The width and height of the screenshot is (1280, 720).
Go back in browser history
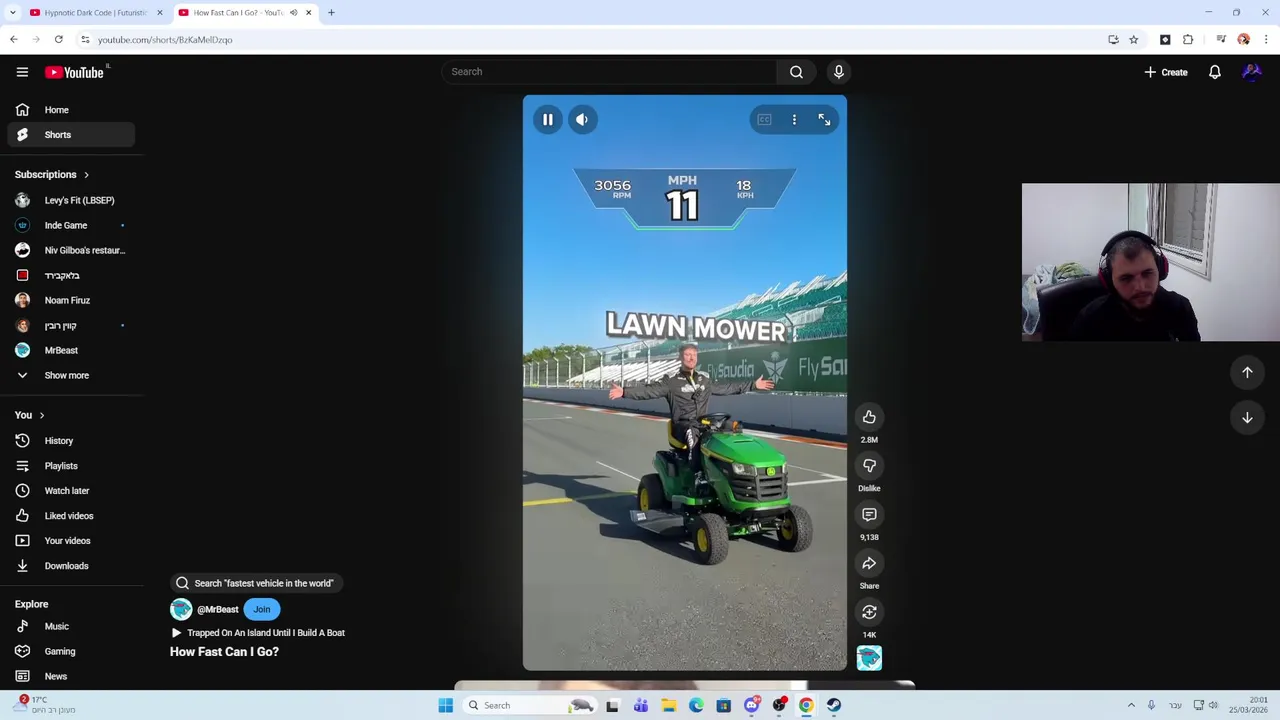(x=14, y=40)
